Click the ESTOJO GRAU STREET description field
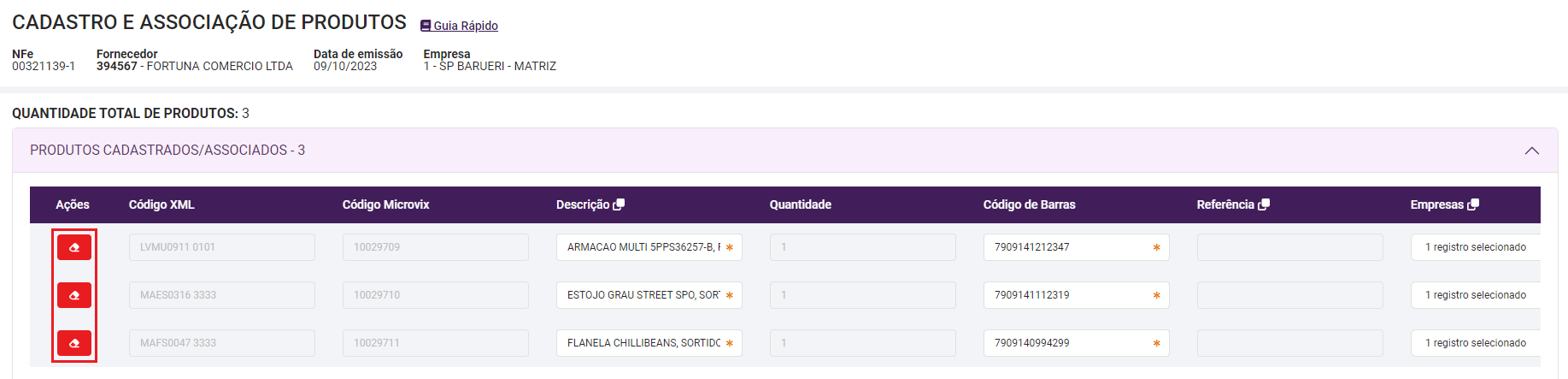 [649, 295]
